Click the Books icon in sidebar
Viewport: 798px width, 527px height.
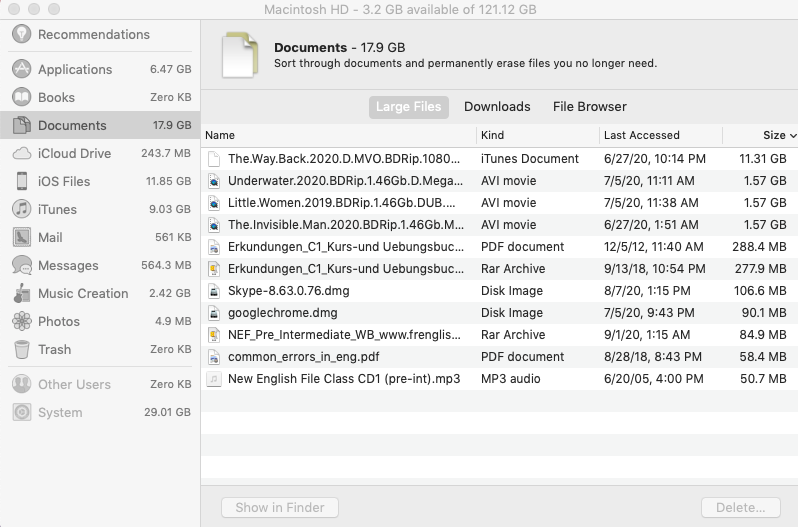click(21, 97)
